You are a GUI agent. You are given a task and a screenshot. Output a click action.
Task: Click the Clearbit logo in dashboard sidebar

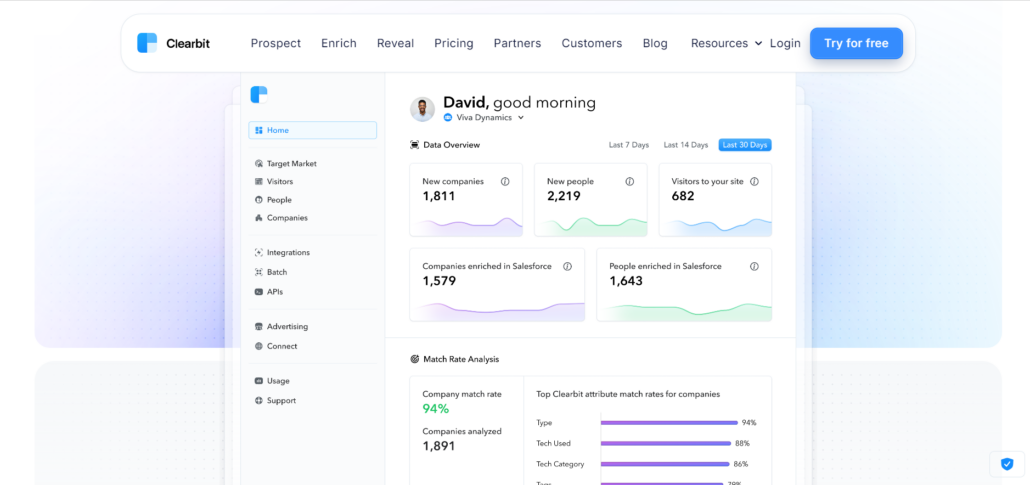[259, 95]
